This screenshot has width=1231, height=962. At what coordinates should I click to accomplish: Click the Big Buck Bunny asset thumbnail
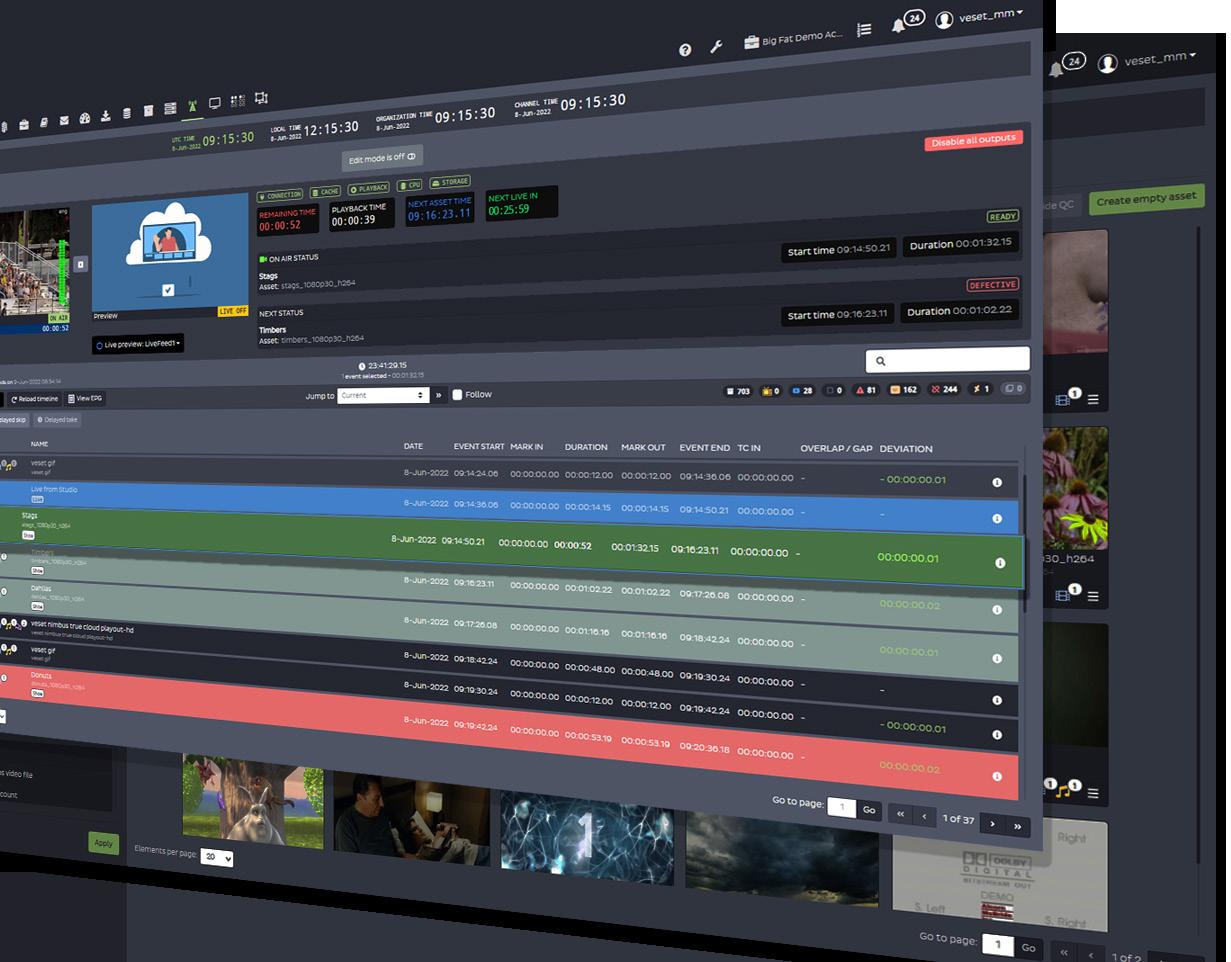(x=253, y=803)
